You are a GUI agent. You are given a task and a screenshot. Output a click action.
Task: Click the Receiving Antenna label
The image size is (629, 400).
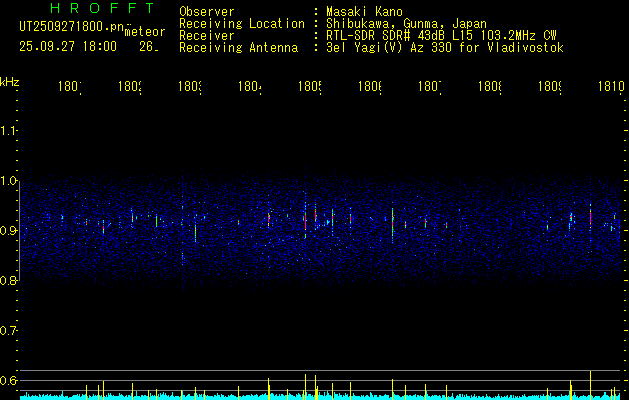pyautogui.click(x=238, y=48)
